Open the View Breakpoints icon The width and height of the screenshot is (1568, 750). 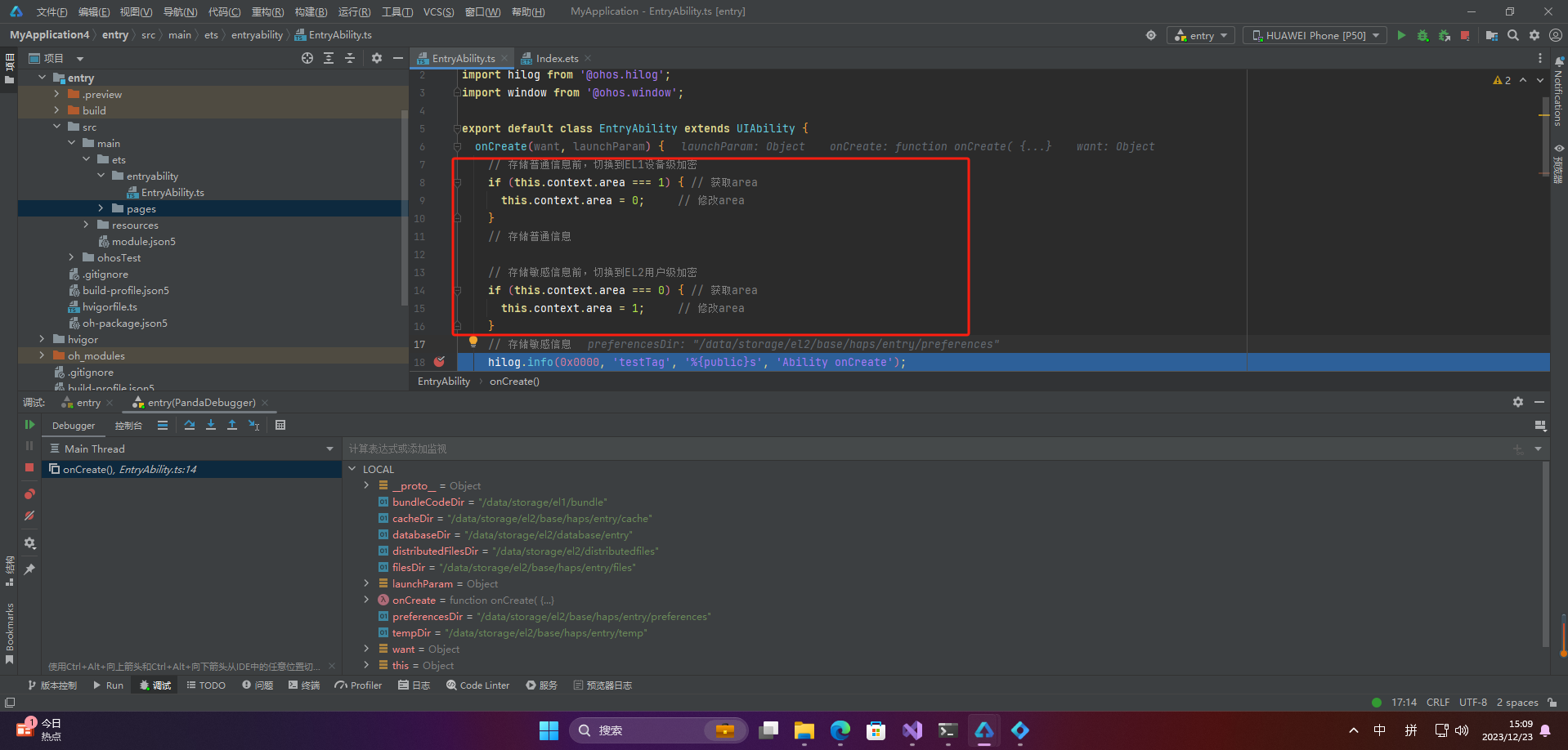coord(29,493)
